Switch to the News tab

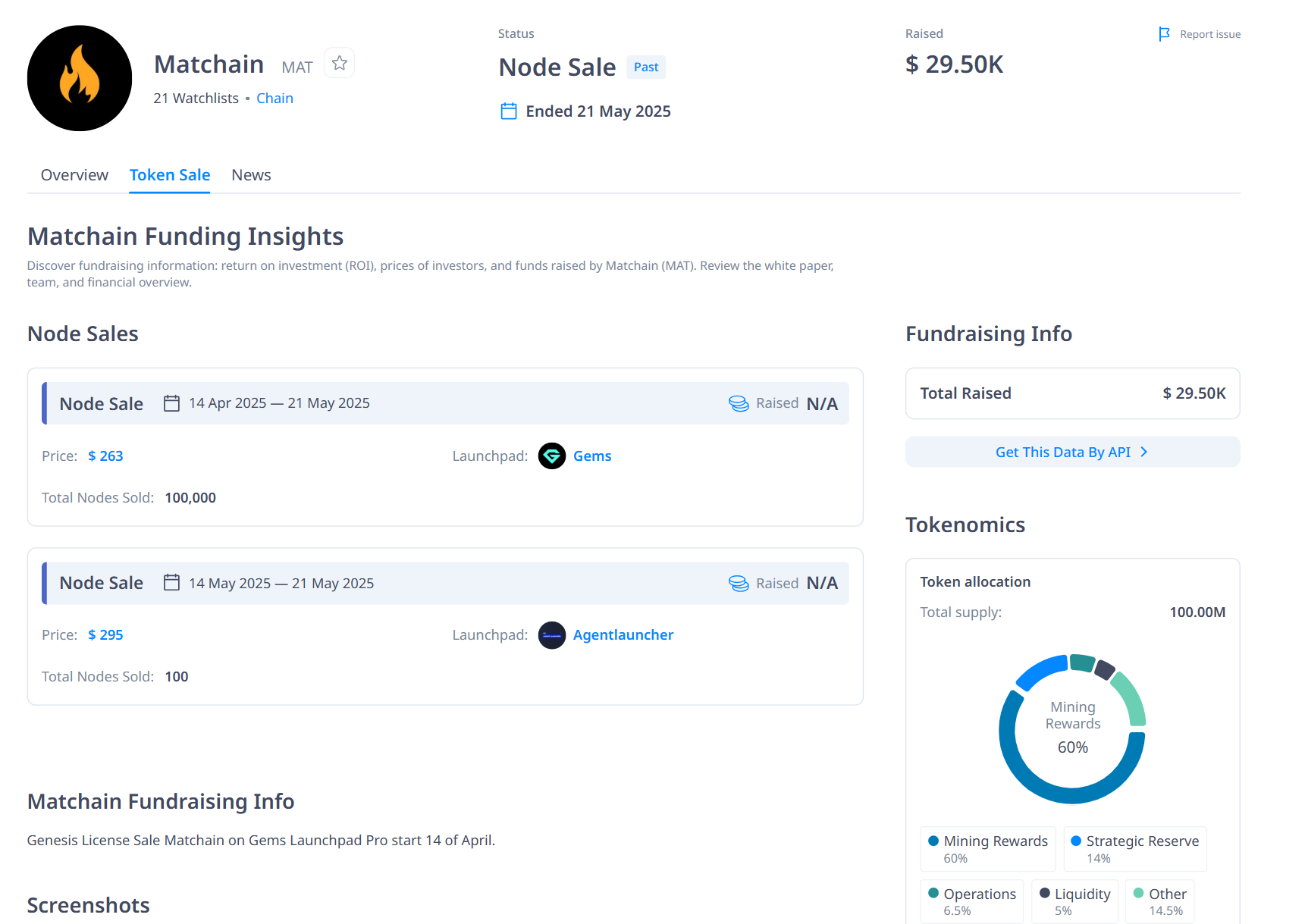(251, 175)
